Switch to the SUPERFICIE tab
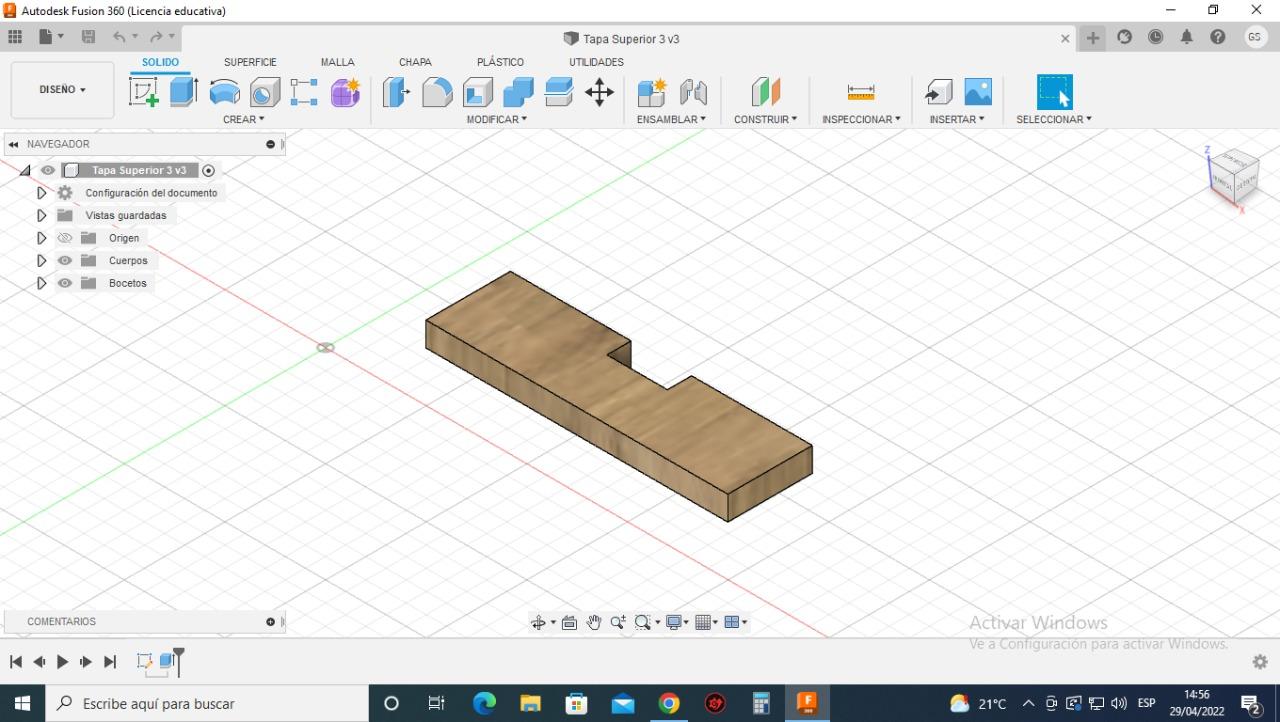This screenshot has width=1280, height=722. pyautogui.click(x=250, y=62)
